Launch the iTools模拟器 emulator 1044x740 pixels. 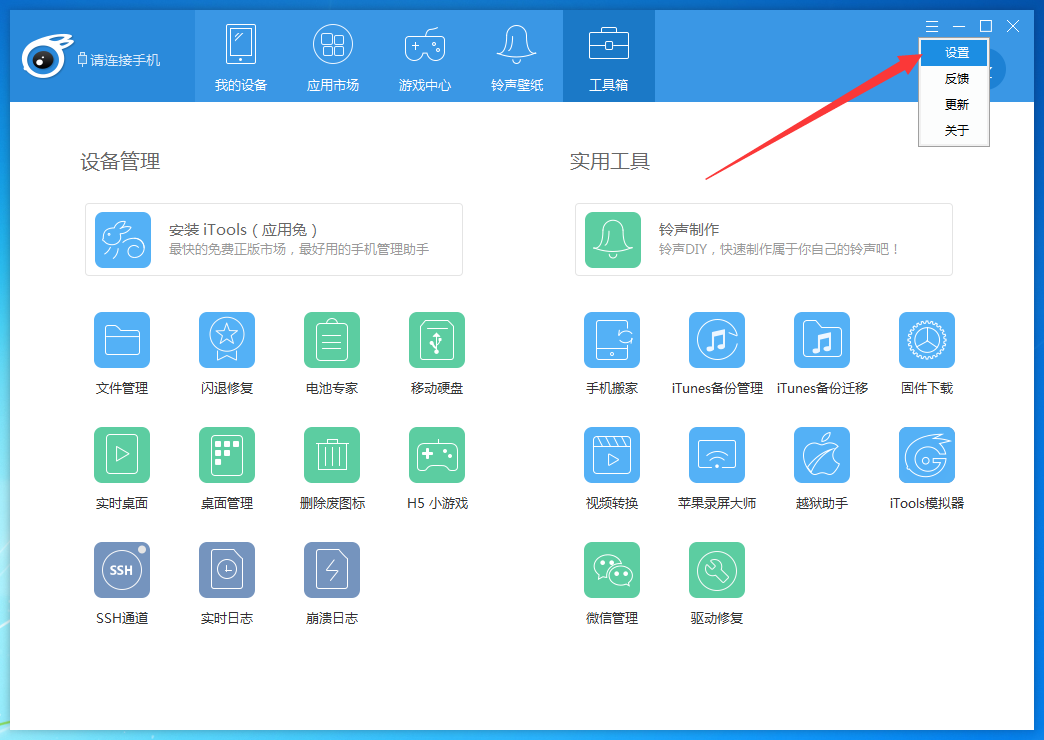pyautogui.click(x=926, y=466)
